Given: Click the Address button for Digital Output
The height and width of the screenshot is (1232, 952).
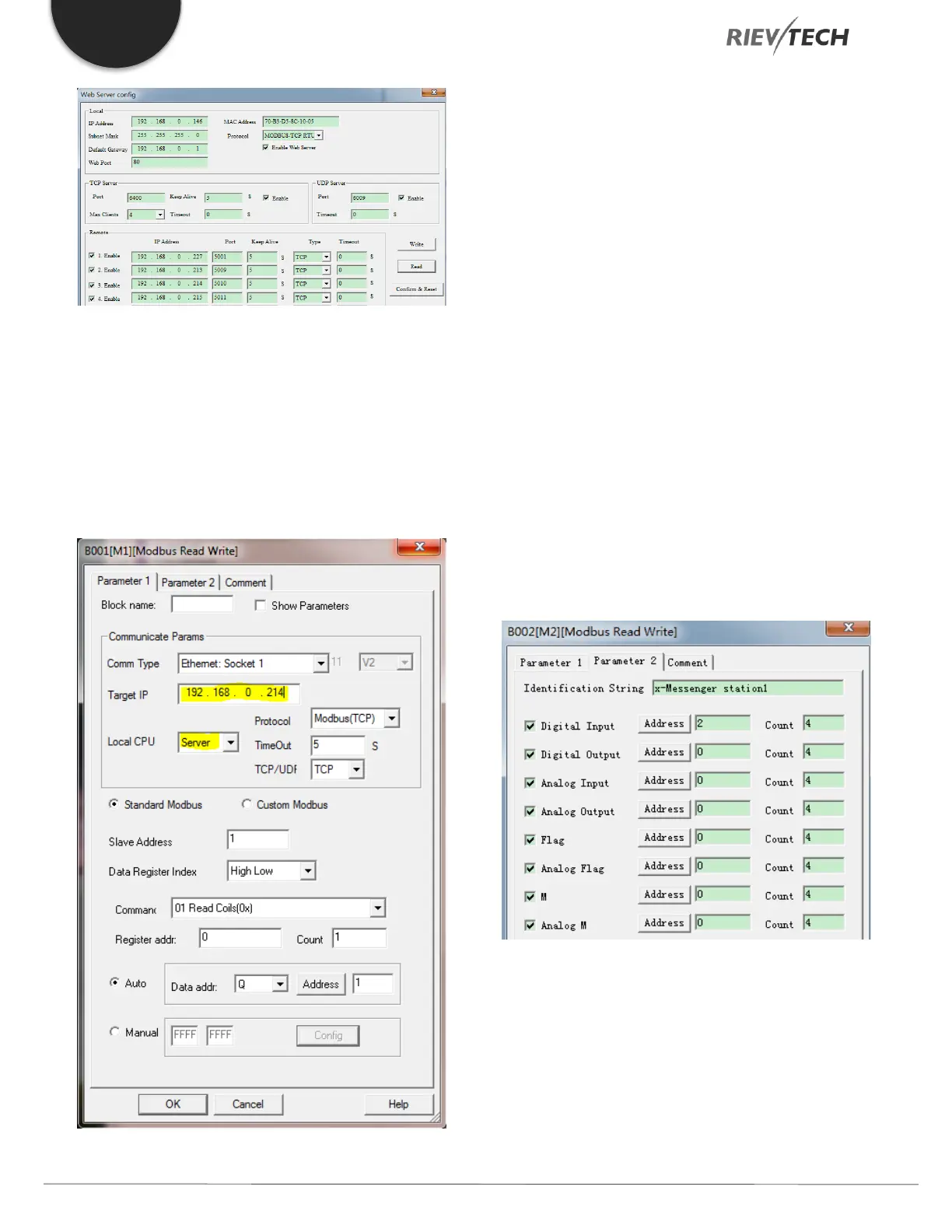Looking at the screenshot, I should 664,752.
